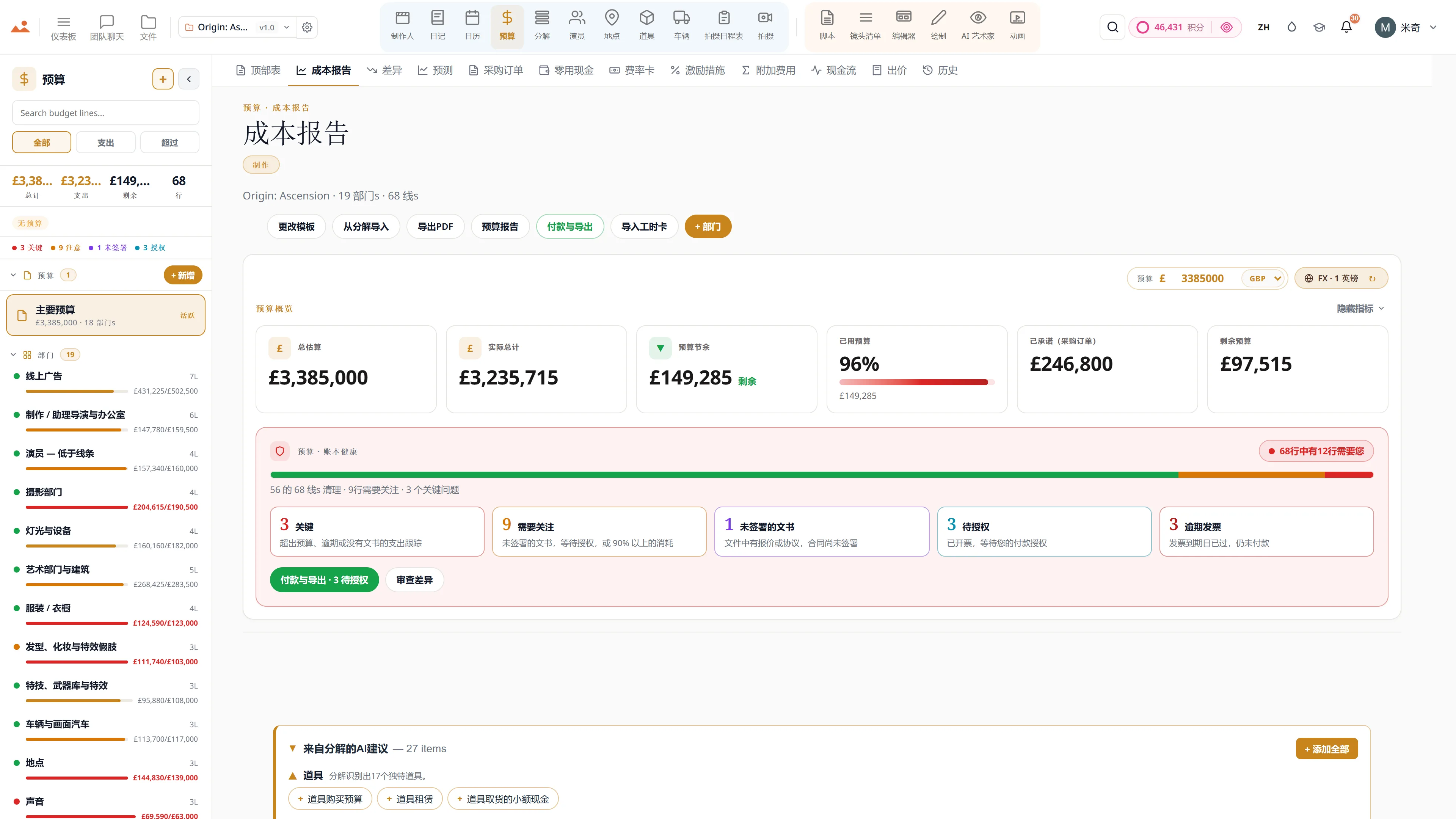1456x819 pixels.
Task: Open the AI 艺术家 eye icon
Action: coord(978,26)
